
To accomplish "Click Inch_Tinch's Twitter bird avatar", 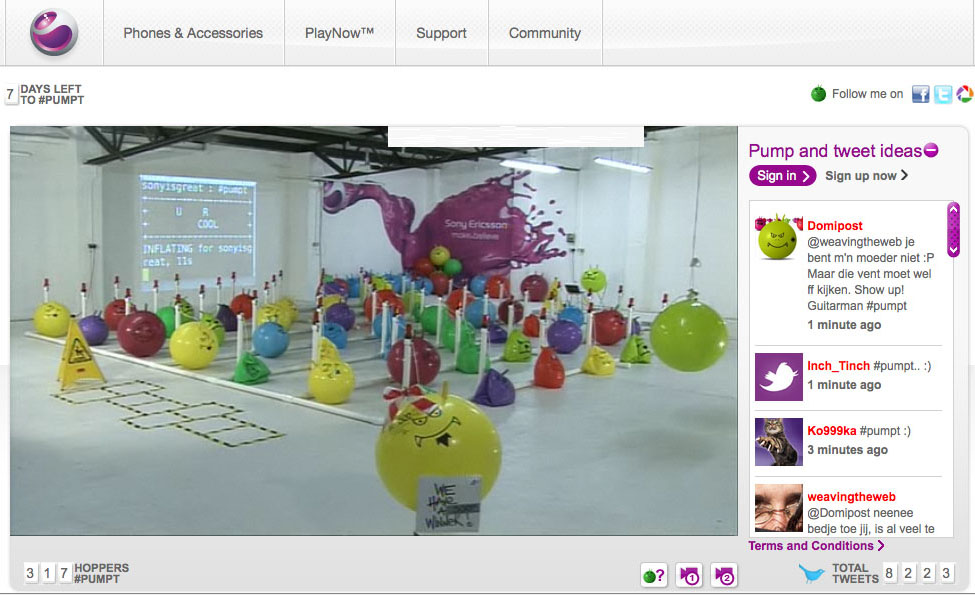I will pos(779,377).
